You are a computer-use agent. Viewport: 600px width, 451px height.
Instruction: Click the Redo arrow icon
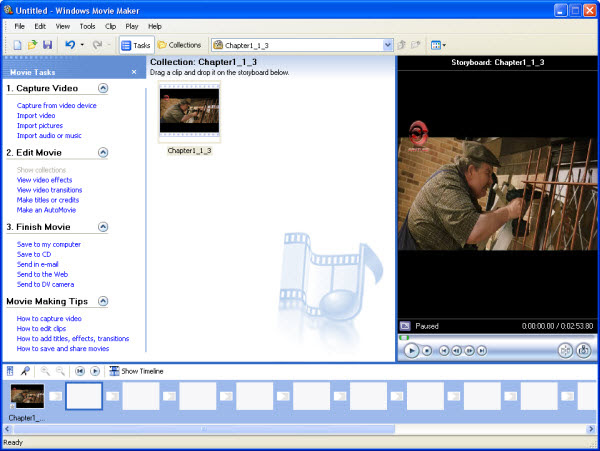pyautogui.click(x=98, y=45)
